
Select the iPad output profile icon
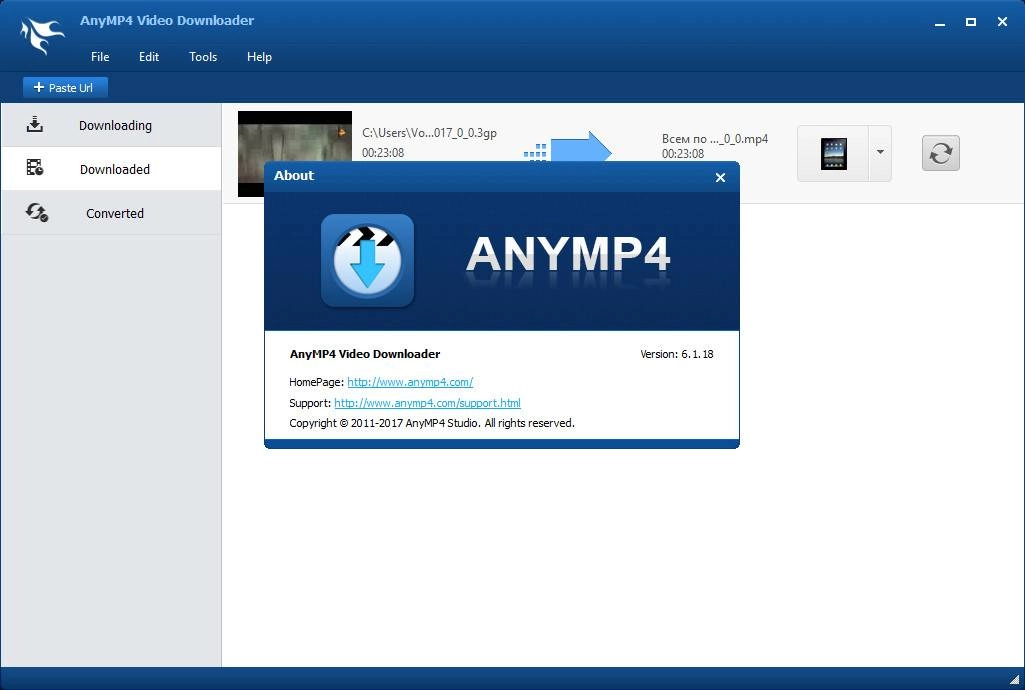pos(833,154)
